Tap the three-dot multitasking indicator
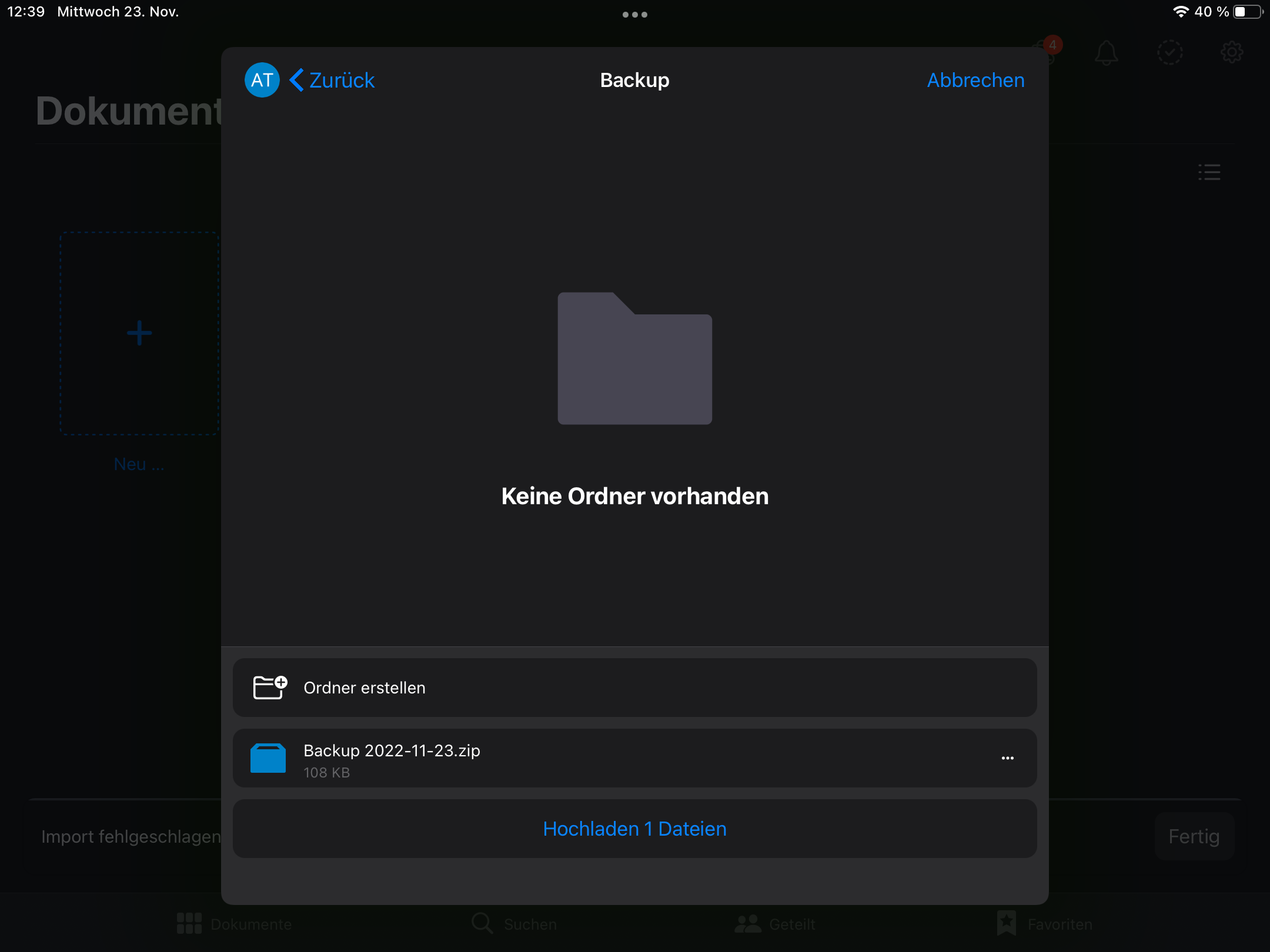This screenshot has height=952, width=1270. [x=635, y=15]
